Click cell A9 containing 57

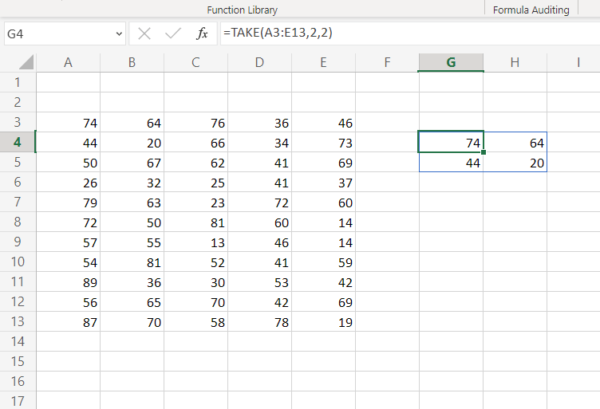[x=68, y=242]
